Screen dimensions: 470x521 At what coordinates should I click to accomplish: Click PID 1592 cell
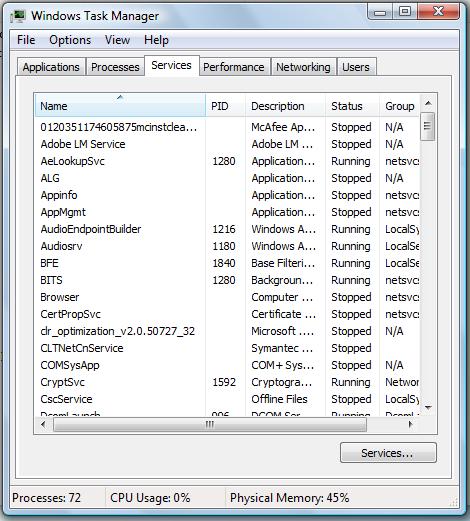tap(224, 382)
